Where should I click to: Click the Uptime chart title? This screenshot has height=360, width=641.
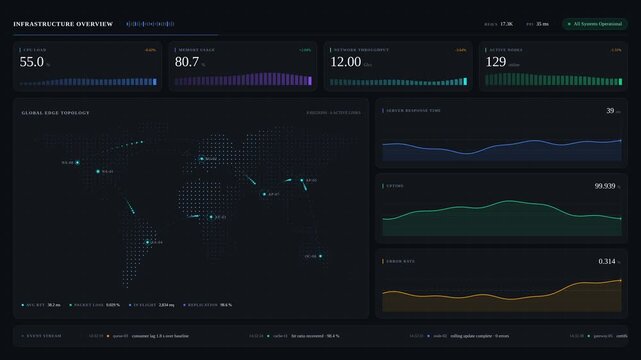(395, 186)
